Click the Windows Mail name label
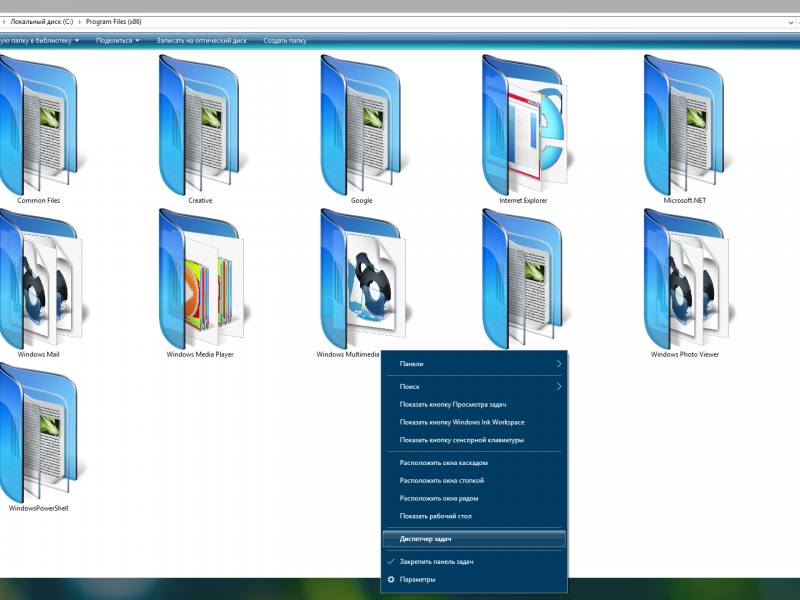Image resolution: width=800 pixels, height=600 pixels. pyautogui.click(x=38, y=355)
